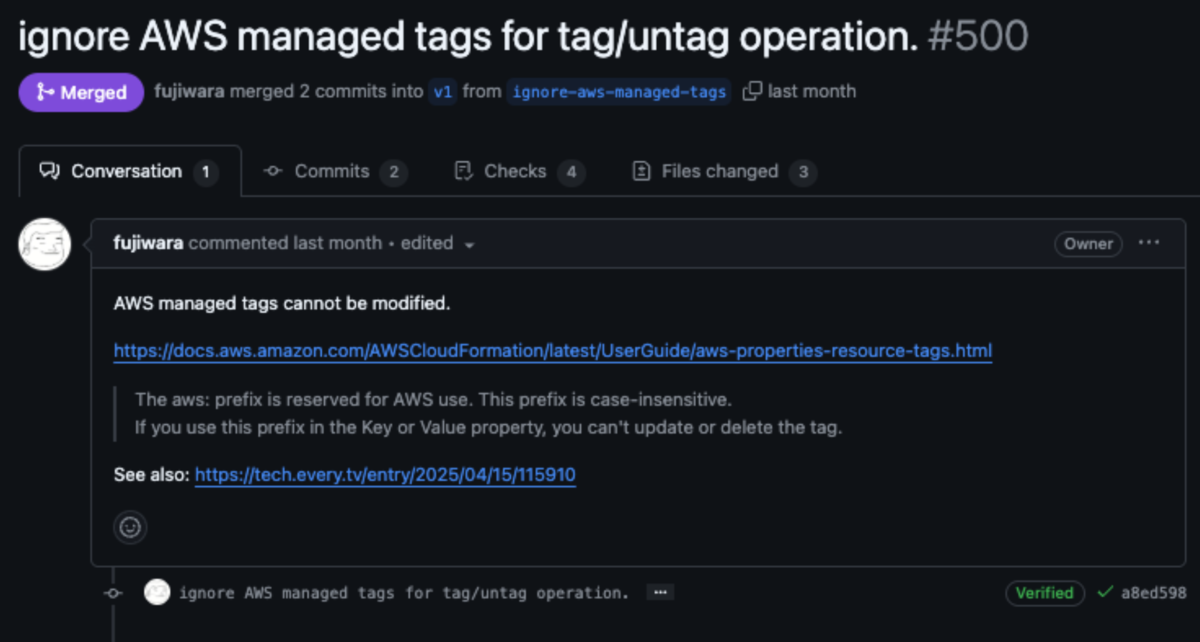1200x642 pixels.
Task: Open commit hash a8ed598
Action: pyautogui.click(x=1153, y=592)
